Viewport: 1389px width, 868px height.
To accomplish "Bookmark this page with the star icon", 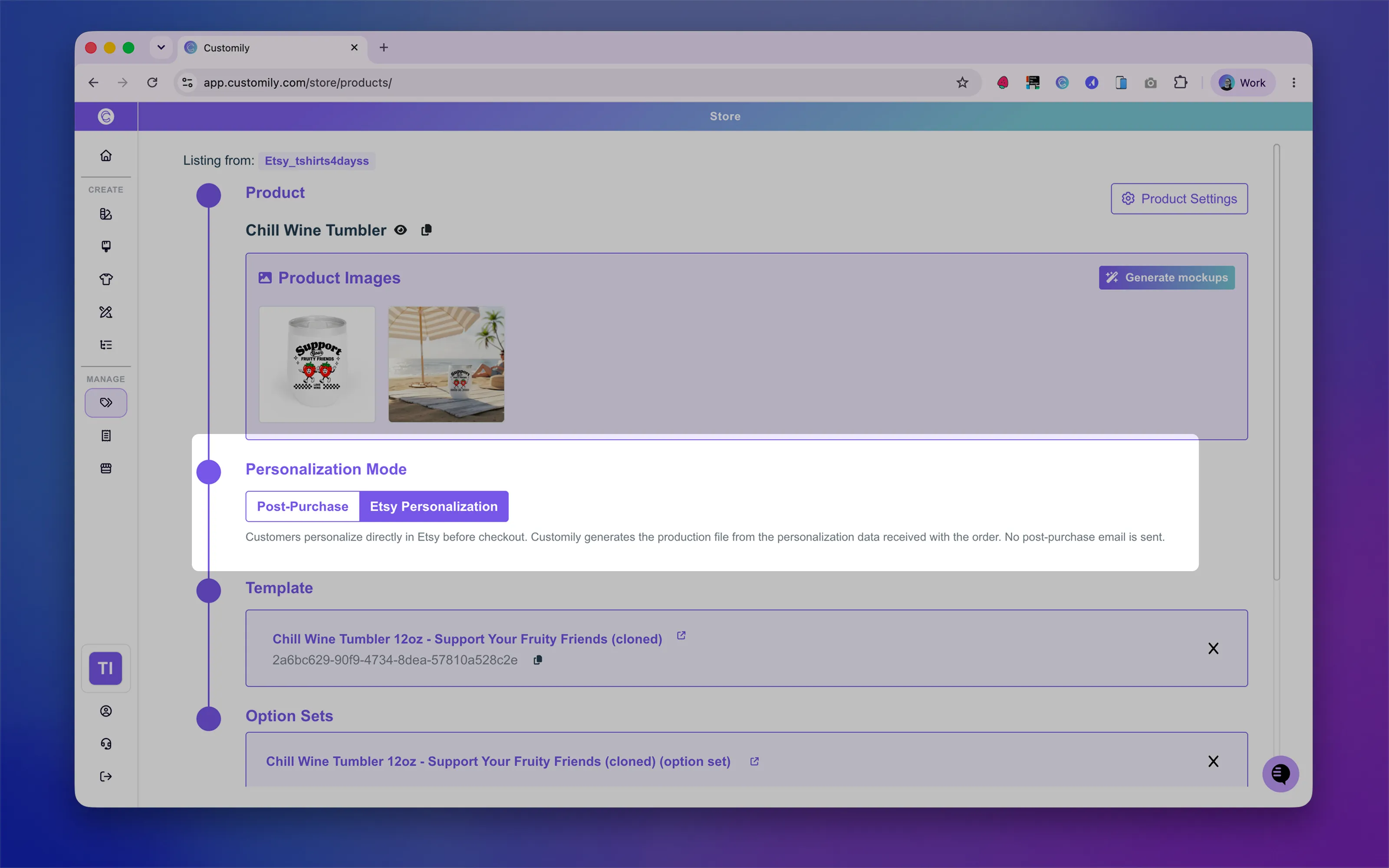I will (963, 82).
